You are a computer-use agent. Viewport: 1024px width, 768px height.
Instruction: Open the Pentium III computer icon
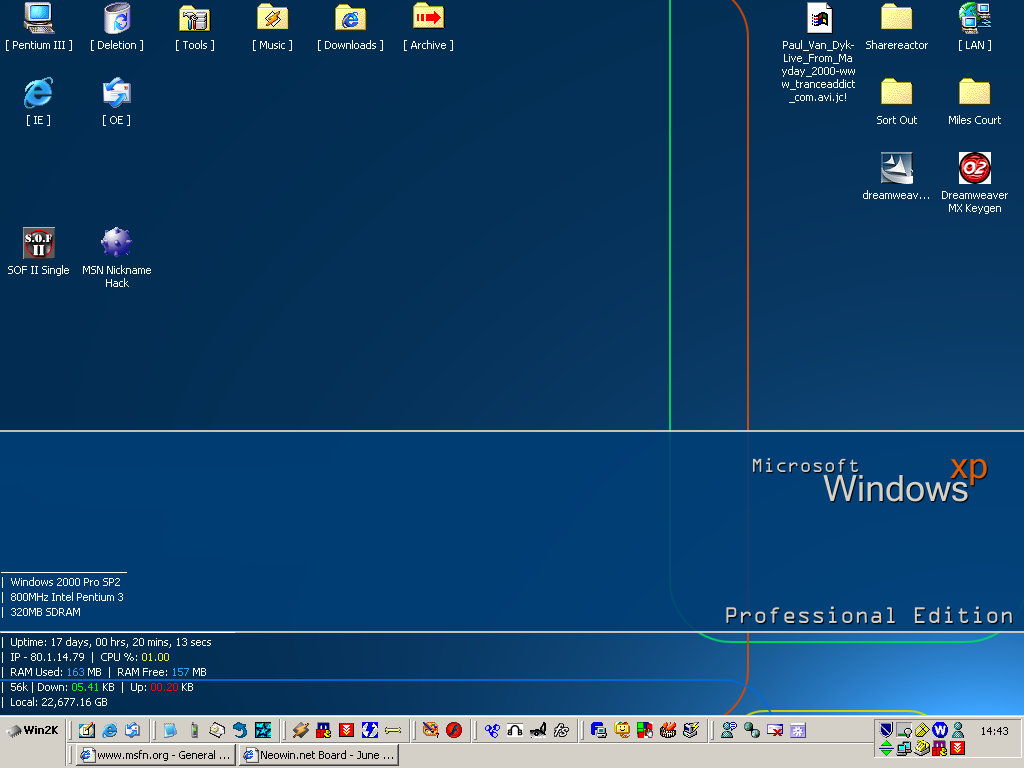click(39, 18)
